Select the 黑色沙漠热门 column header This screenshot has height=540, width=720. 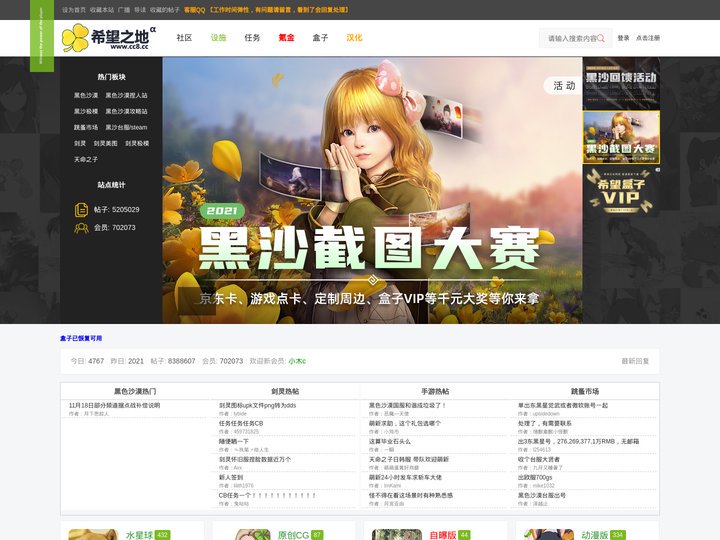click(x=135, y=391)
